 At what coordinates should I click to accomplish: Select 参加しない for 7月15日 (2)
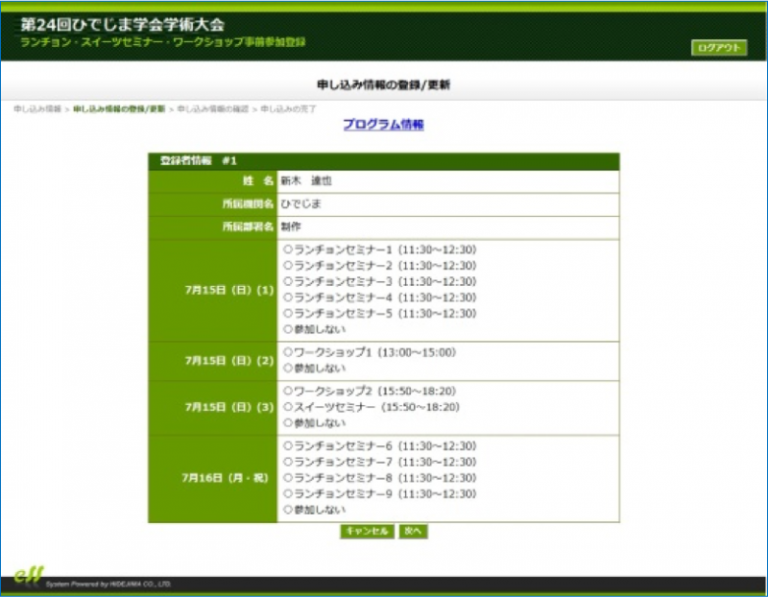click(x=288, y=368)
